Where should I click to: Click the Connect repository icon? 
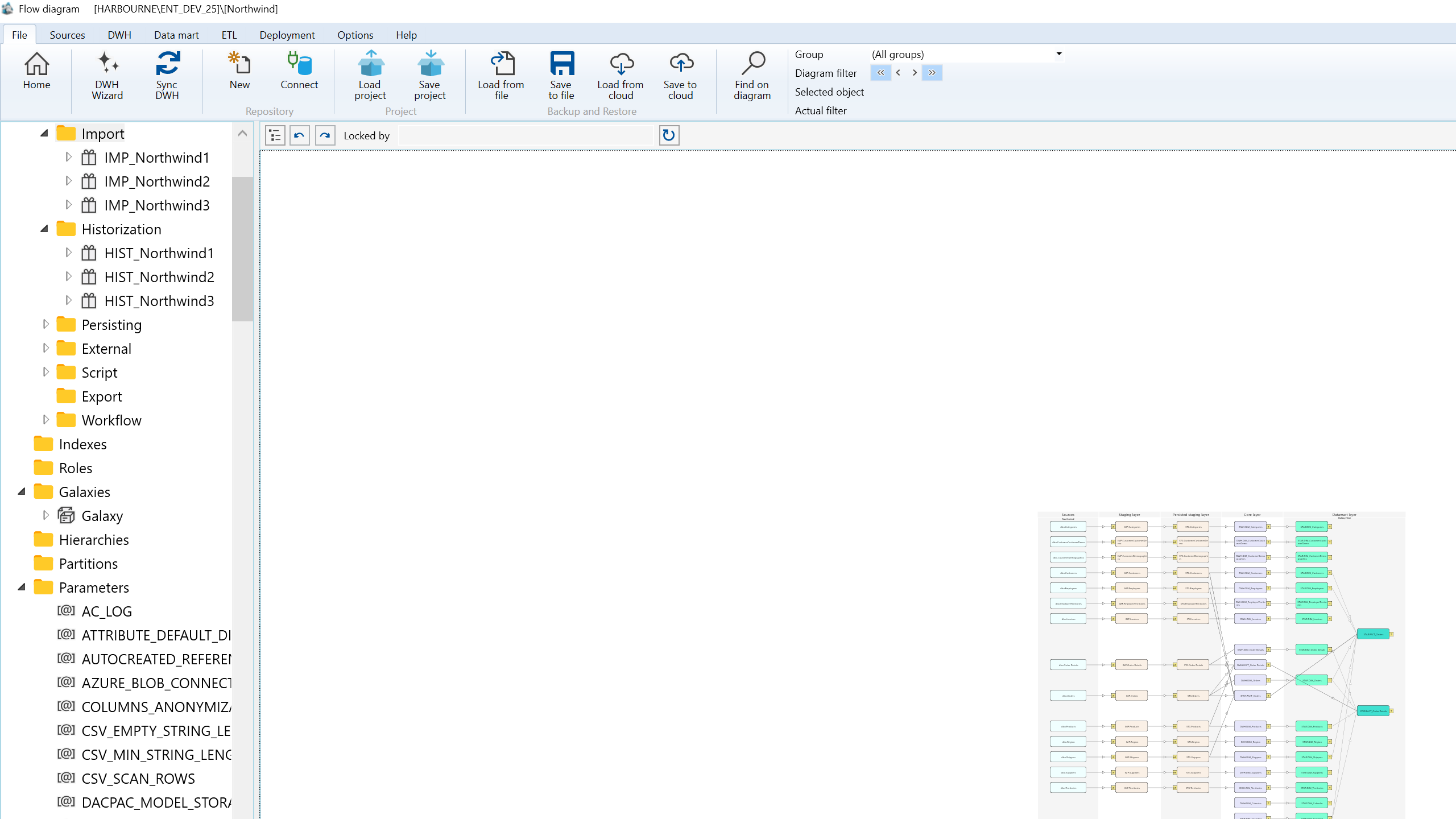tap(299, 71)
